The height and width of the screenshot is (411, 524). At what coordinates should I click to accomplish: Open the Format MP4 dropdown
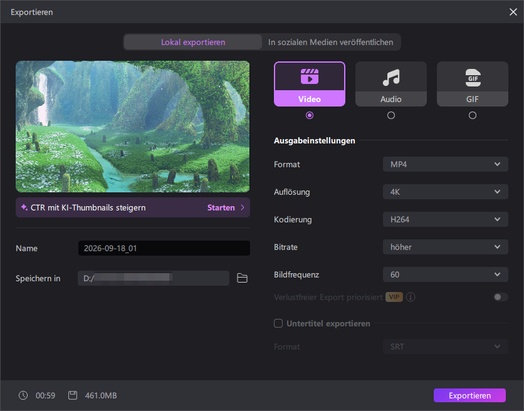pyautogui.click(x=445, y=164)
